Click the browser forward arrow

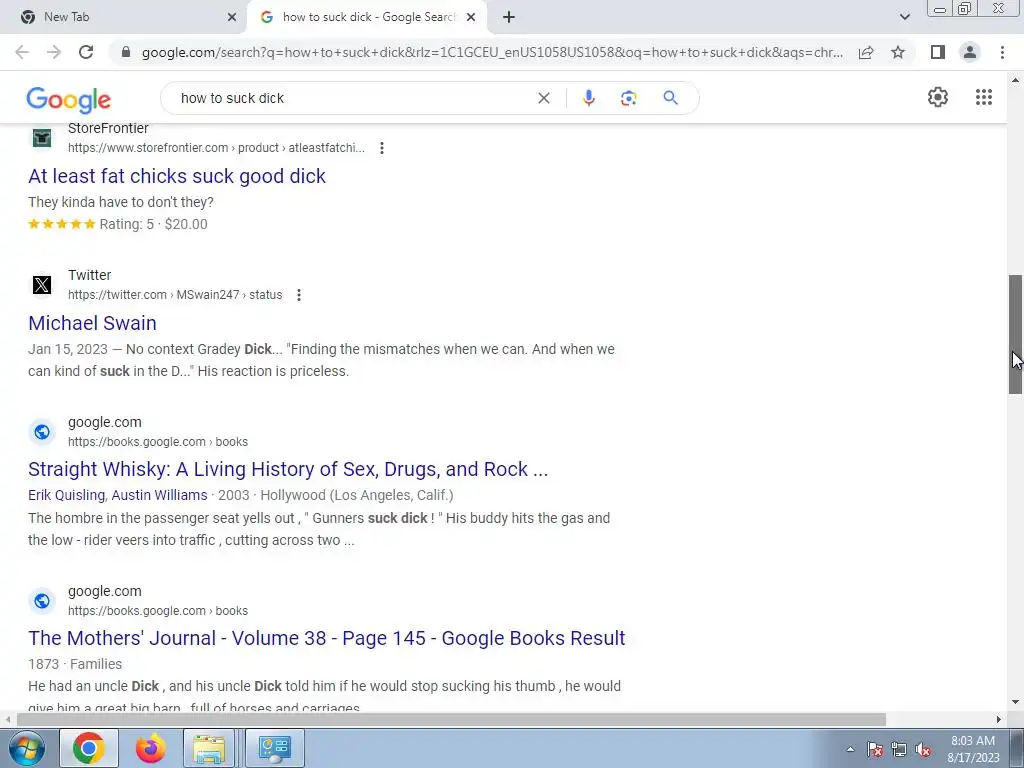[x=54, y=52]
